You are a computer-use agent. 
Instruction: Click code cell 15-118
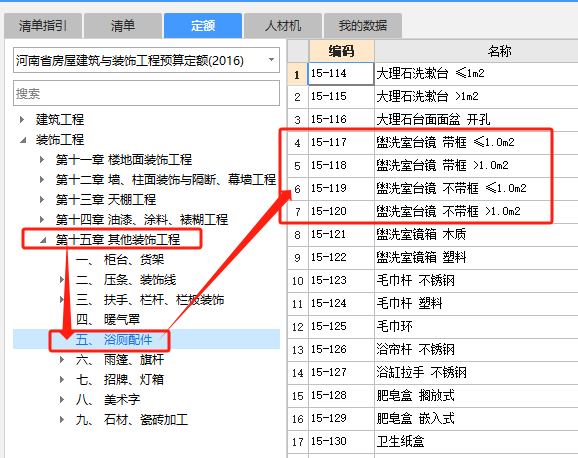[341, 165]
